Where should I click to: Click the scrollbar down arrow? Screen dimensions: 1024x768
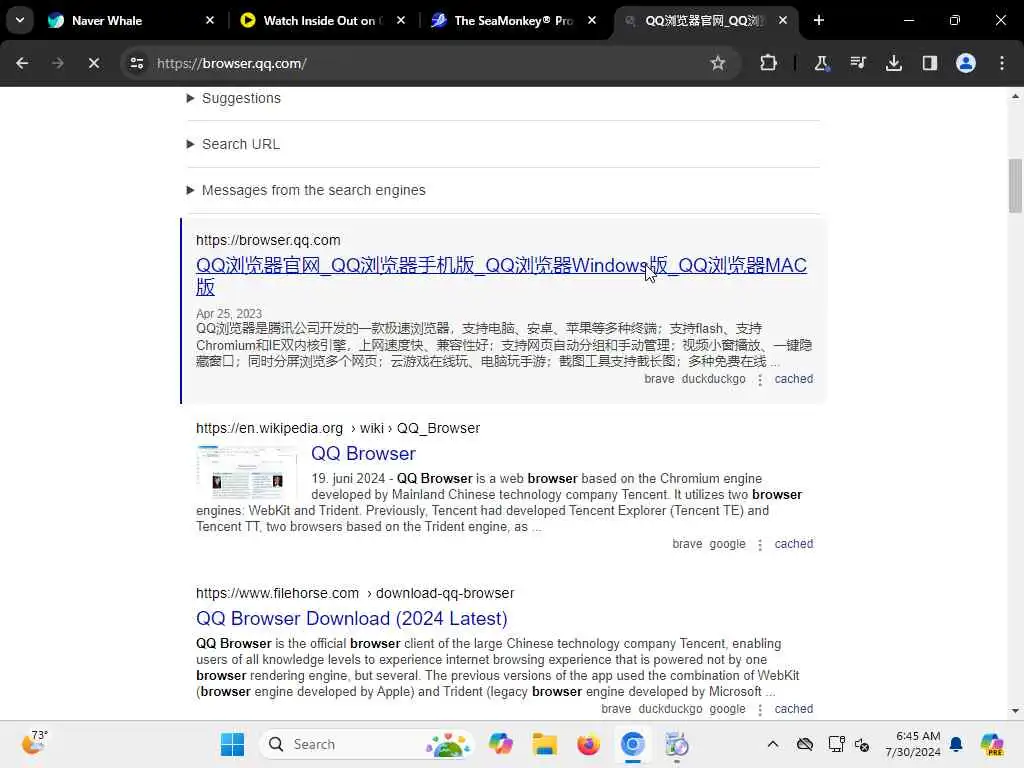coord(1015,711)
